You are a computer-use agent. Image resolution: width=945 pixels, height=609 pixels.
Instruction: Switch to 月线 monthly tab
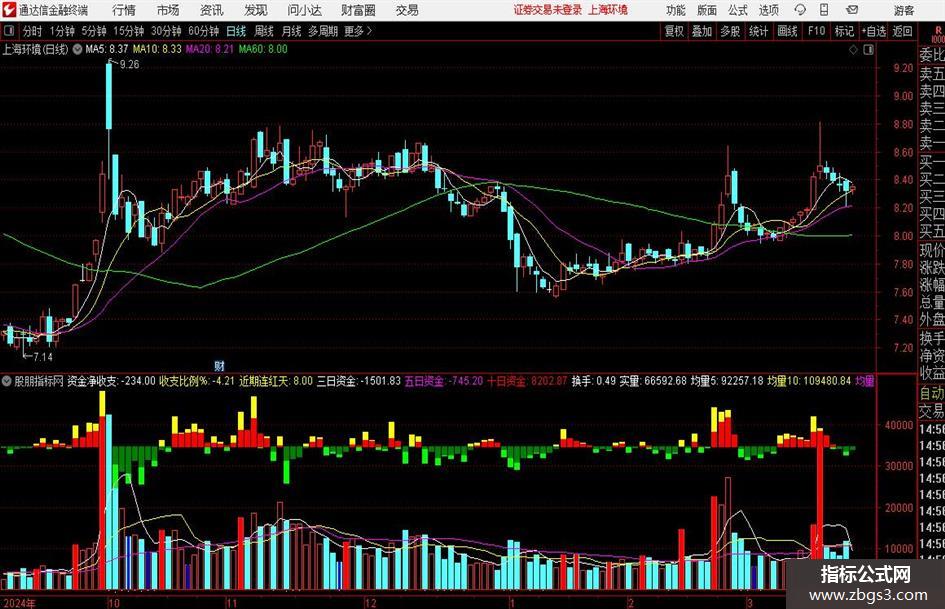(291, 31)
